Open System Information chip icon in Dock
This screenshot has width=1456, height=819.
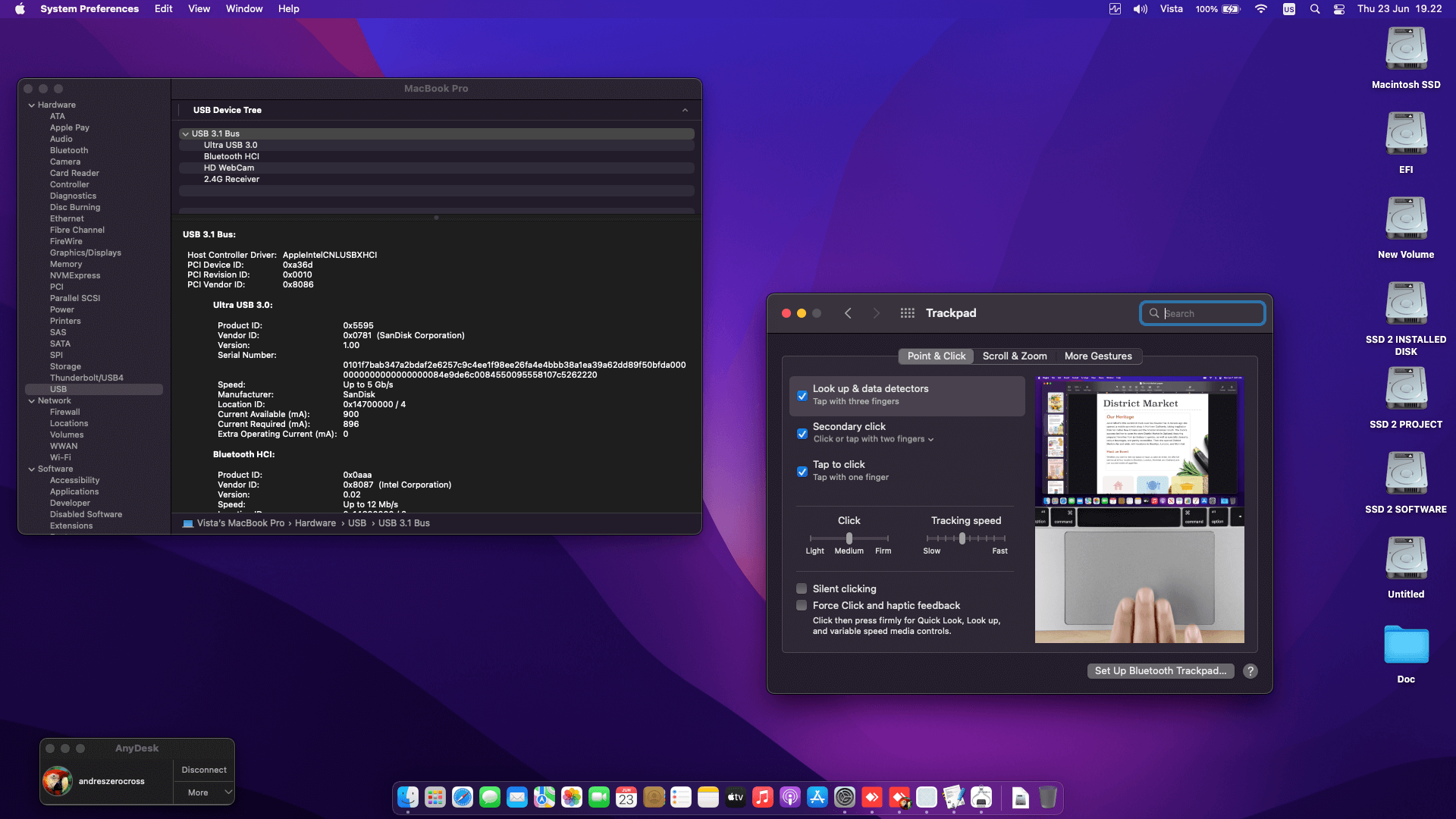(981, 797)
